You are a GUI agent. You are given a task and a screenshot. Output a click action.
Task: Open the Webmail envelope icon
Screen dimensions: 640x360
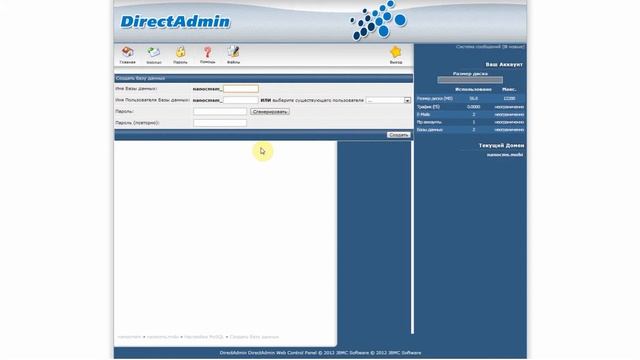pos(154,55)
